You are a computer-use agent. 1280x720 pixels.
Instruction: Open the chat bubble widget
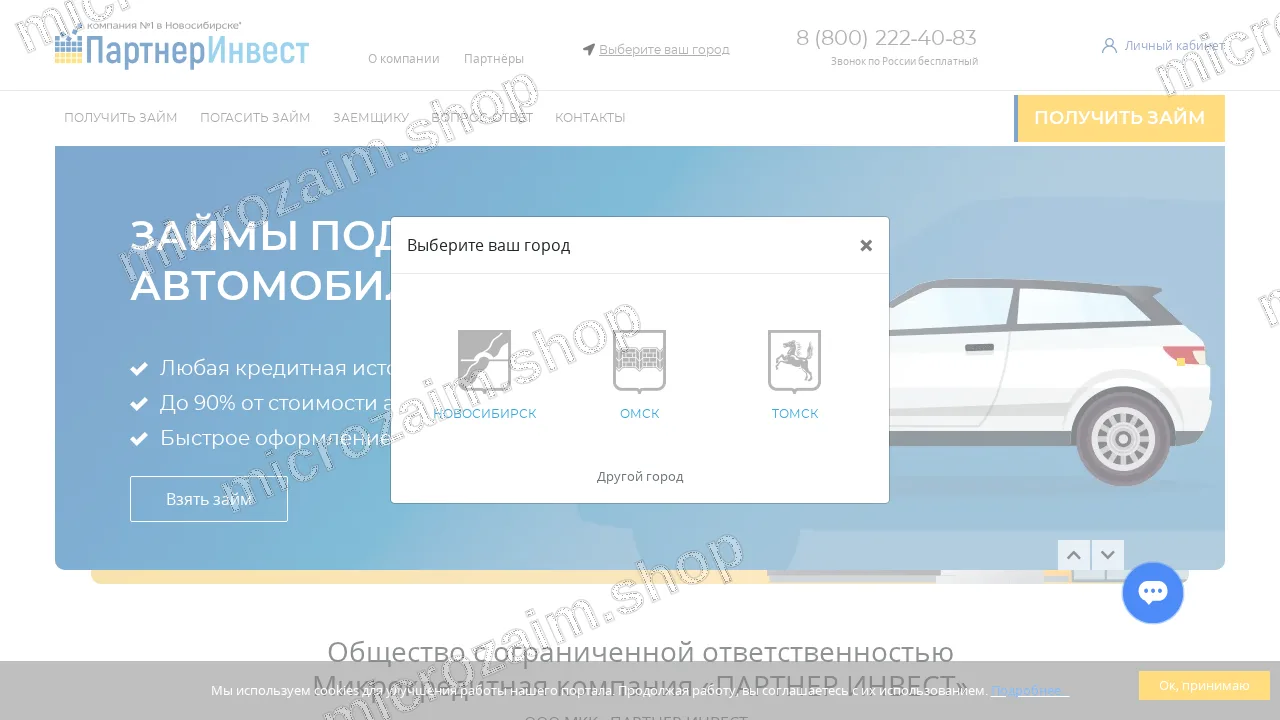(1153, 593)
